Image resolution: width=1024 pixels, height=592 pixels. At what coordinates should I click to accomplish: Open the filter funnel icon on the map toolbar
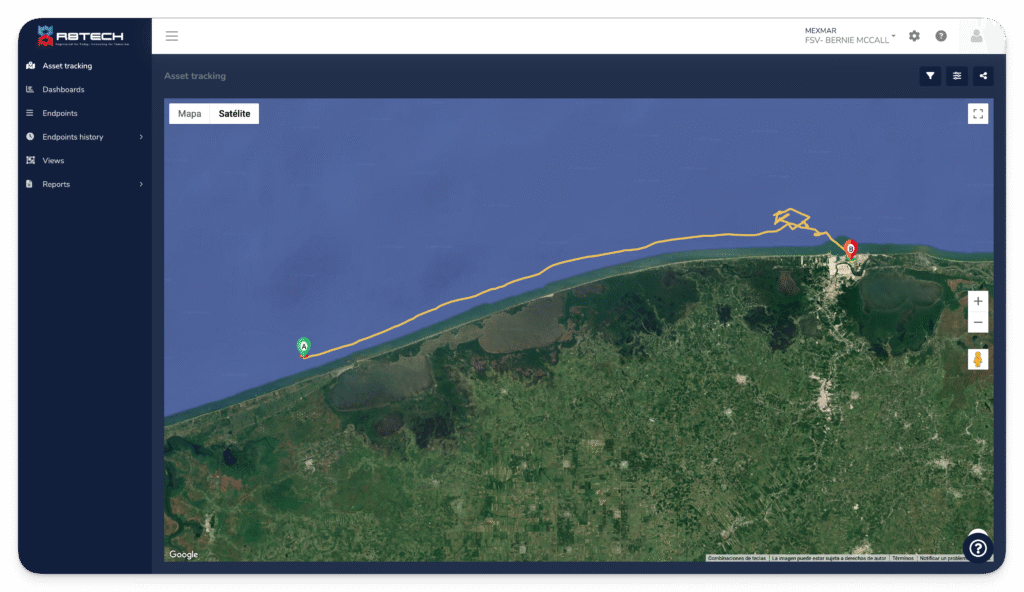(x=929, y=75)
